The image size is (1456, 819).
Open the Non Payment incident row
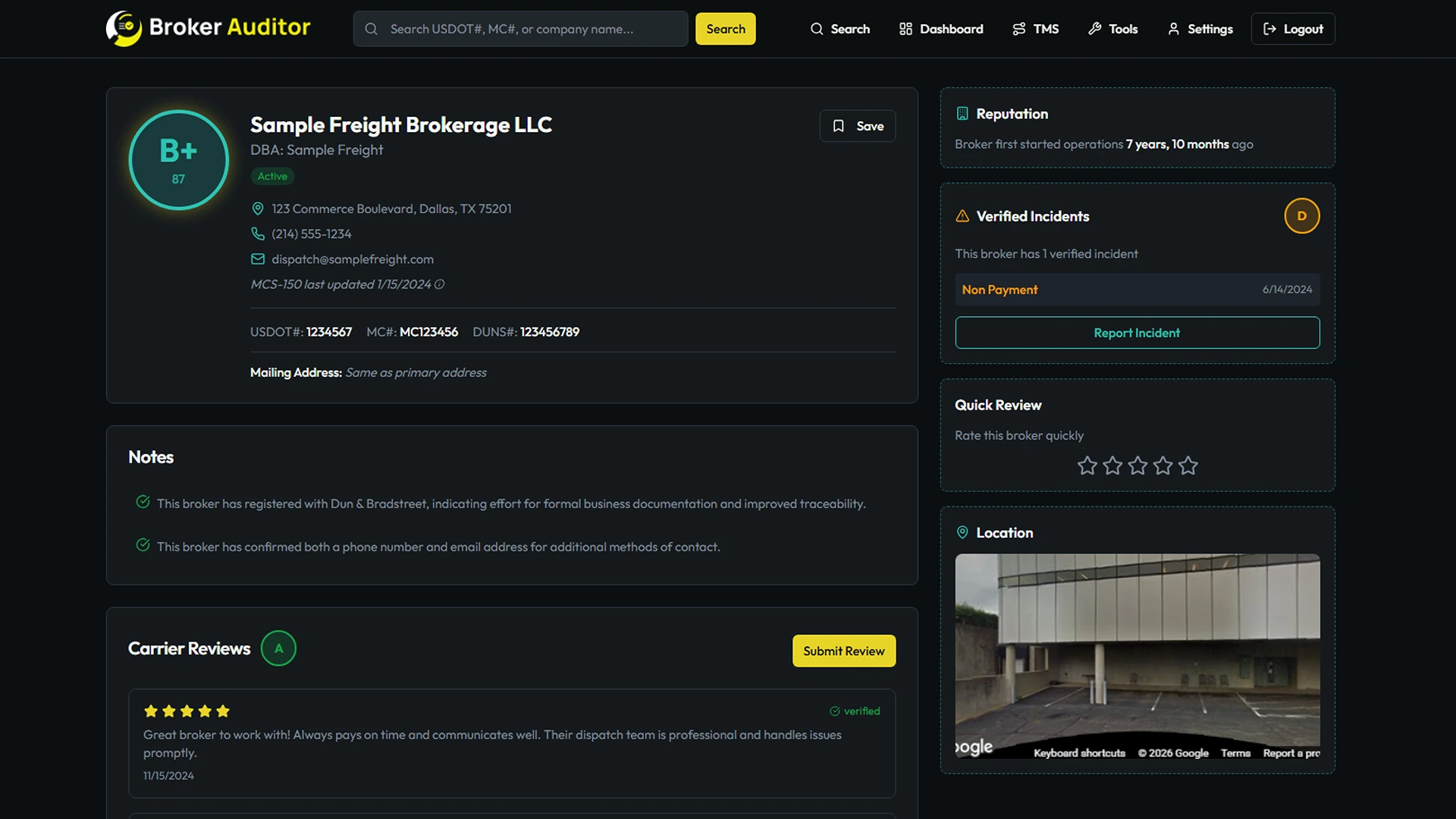1137,290
